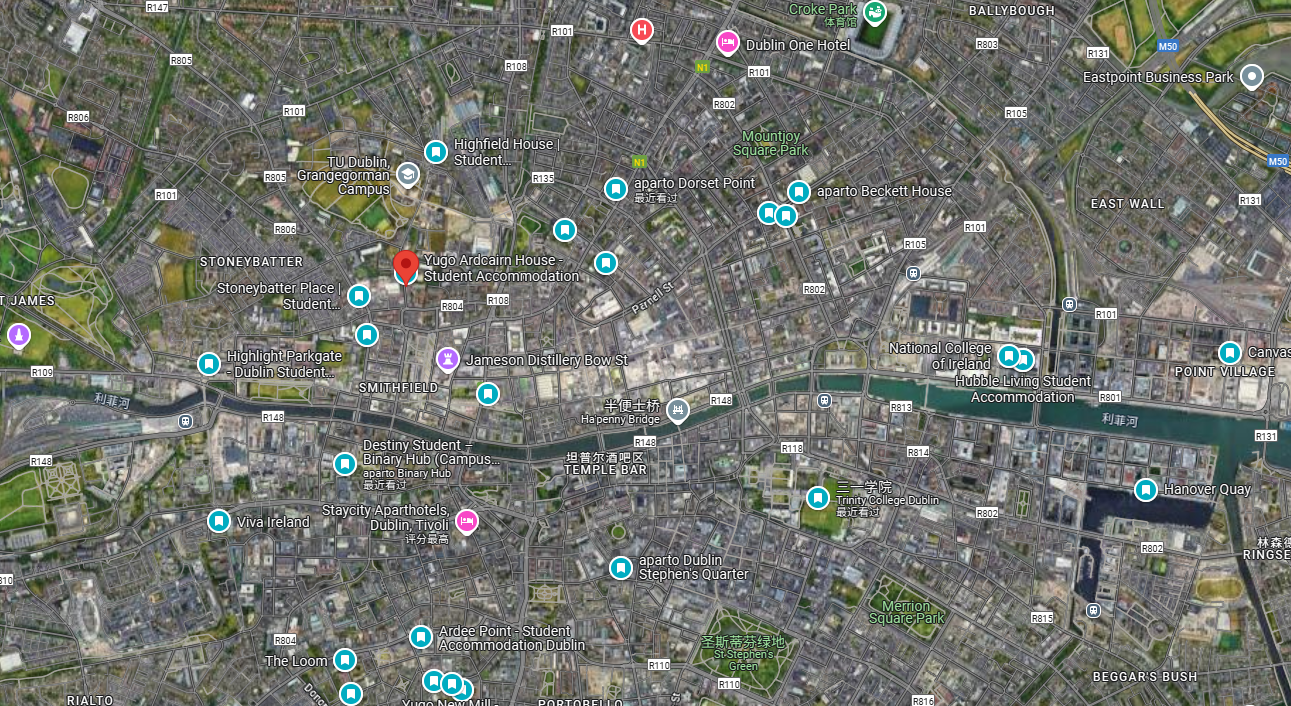Click the Croke Park stadium icon
Screen dimensions: 1291x706
875,12
